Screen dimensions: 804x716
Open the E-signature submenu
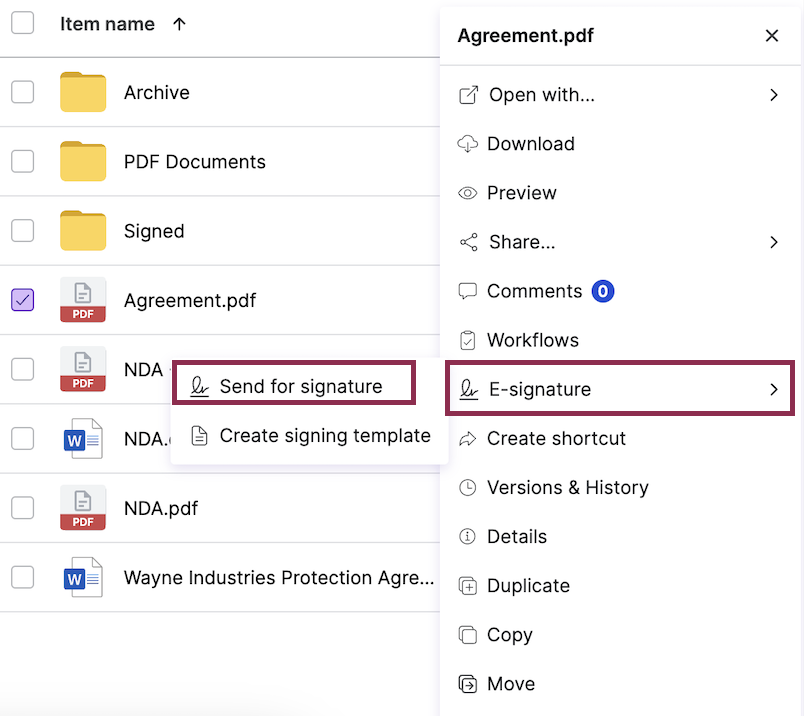(620, 389)
